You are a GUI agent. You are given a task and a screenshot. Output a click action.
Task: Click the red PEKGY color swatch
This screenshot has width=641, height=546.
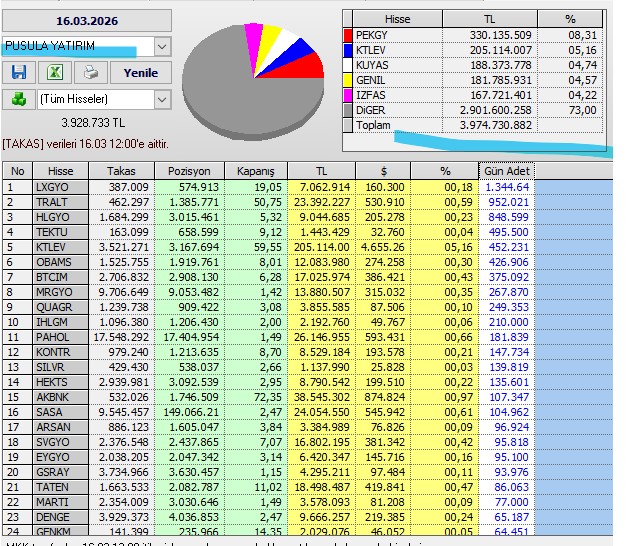(348, 35)
